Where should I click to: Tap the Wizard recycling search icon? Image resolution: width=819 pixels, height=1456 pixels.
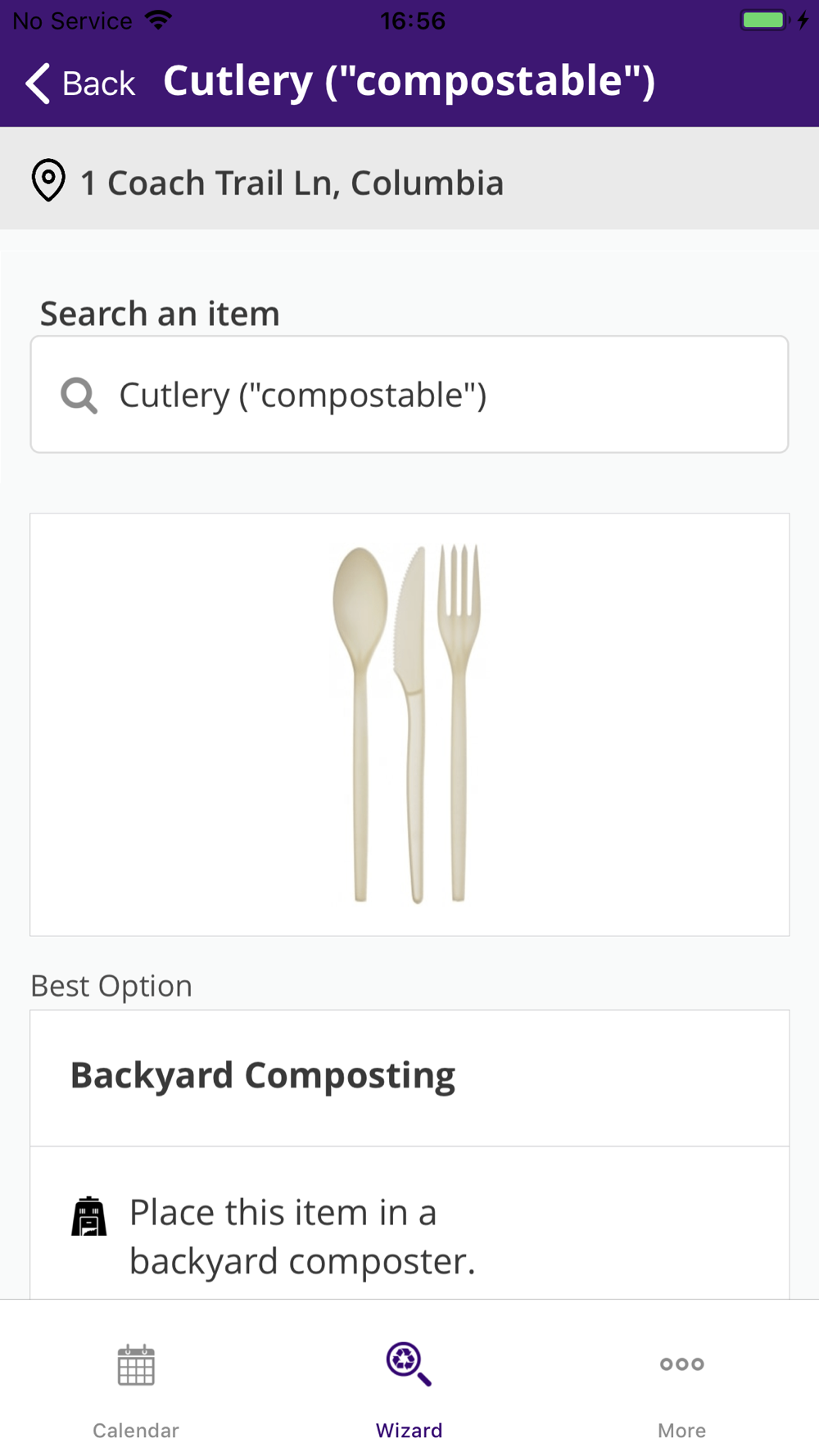coord(409,1363)
